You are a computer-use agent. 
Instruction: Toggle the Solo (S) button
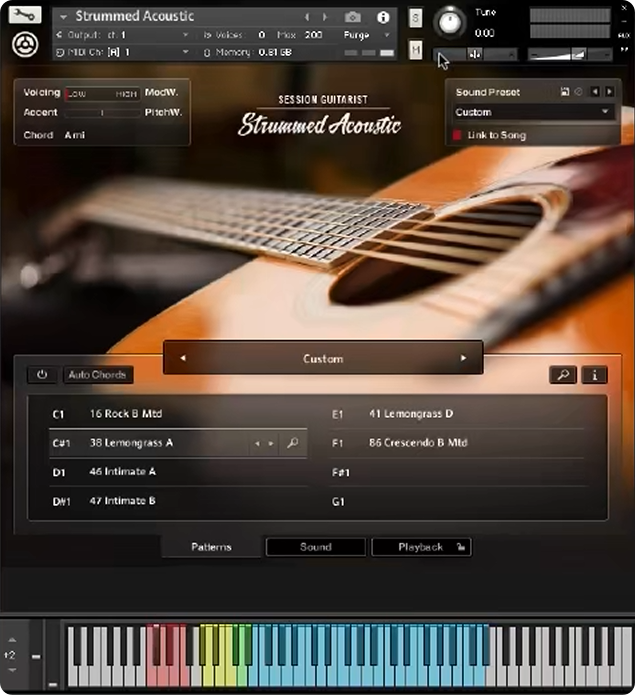coord(415,18)
